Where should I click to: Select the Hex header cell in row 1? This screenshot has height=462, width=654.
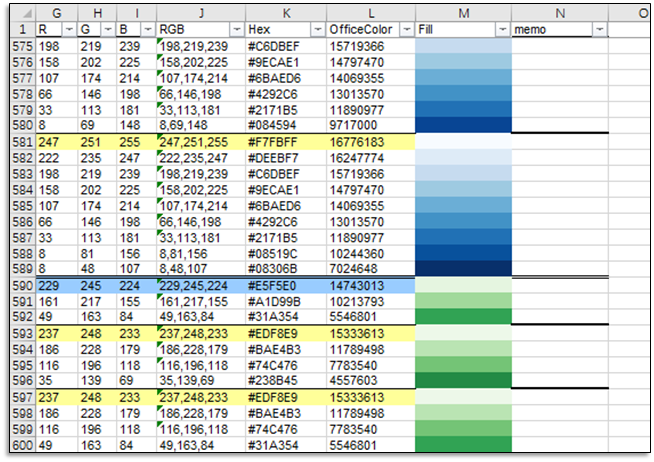(x=286, y=30)
